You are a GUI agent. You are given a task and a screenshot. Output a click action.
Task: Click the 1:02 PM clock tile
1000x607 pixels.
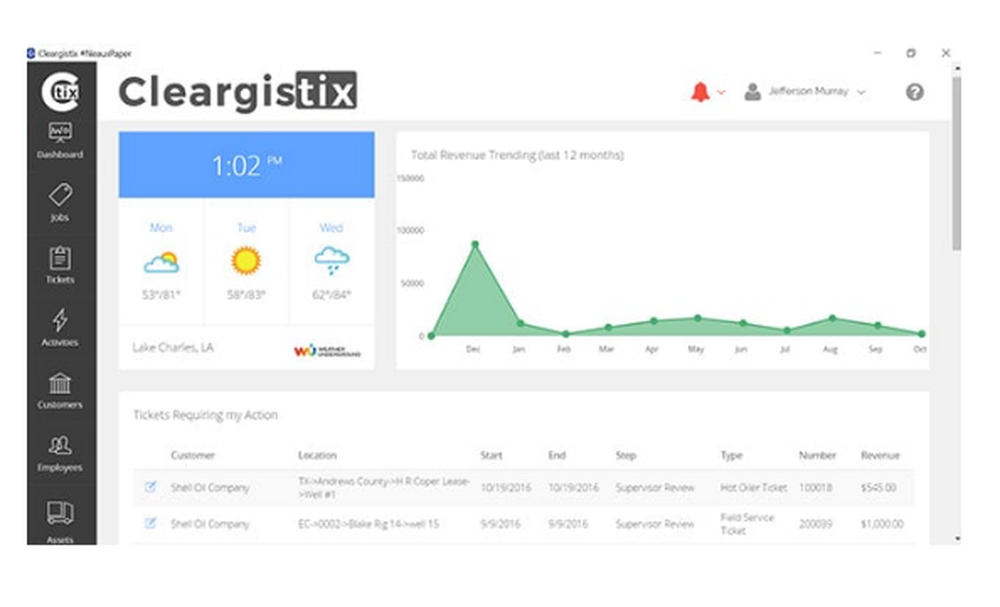coord(247,165)
